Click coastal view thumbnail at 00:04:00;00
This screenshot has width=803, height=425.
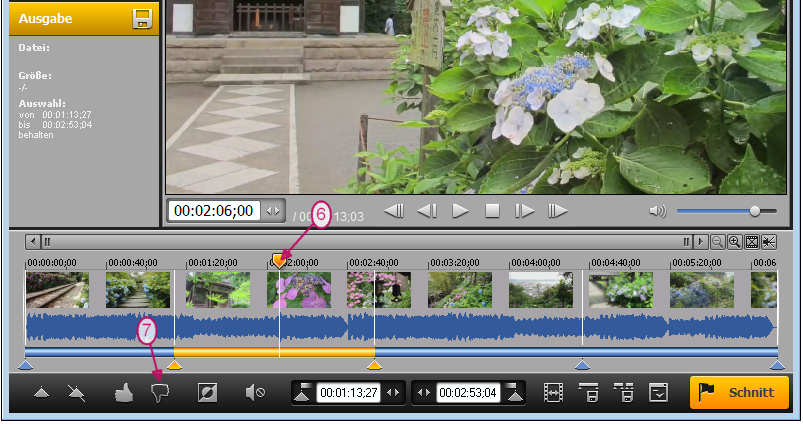(x=541, y=290)
